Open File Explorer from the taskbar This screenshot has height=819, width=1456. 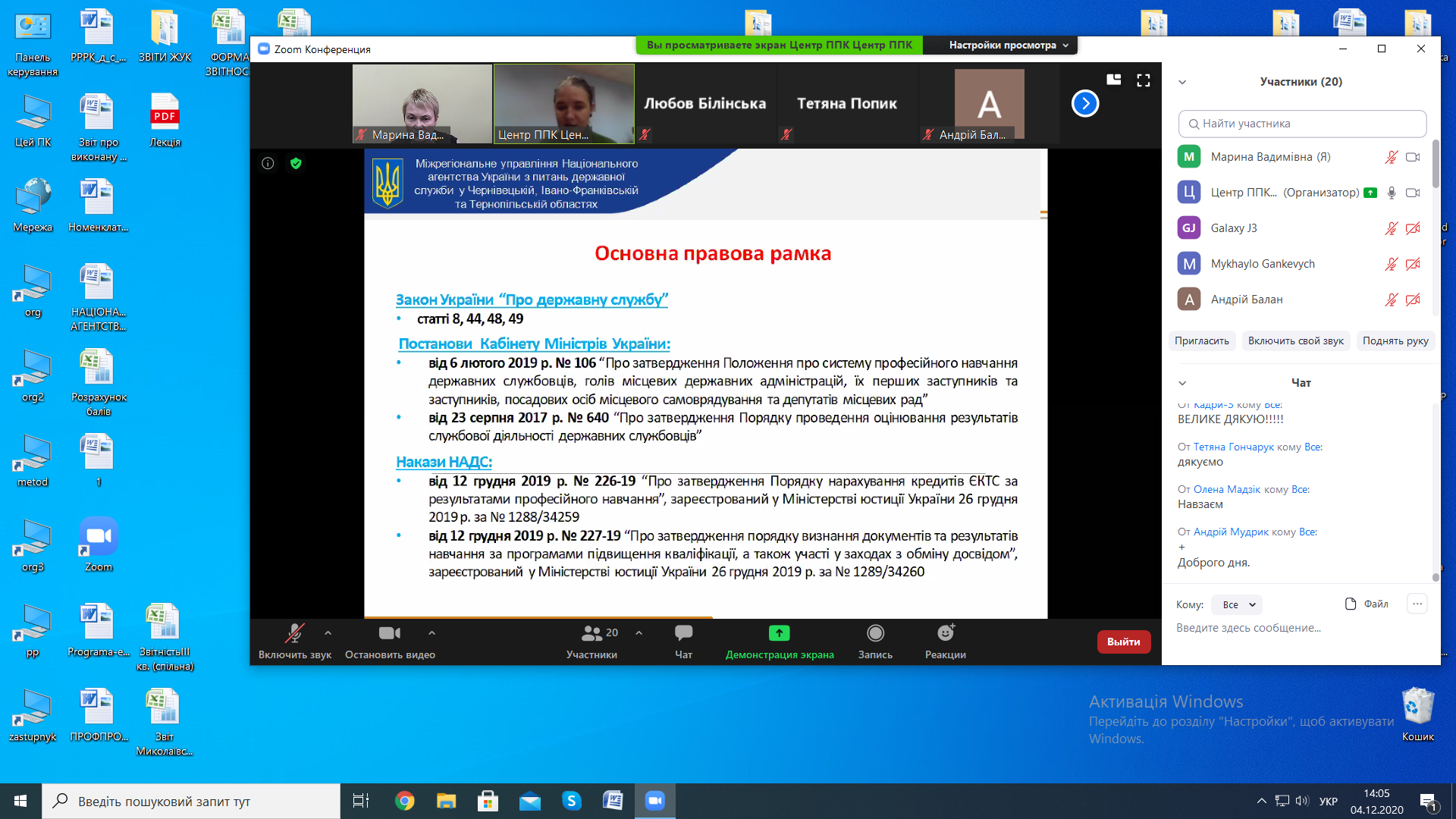(446, 801)
